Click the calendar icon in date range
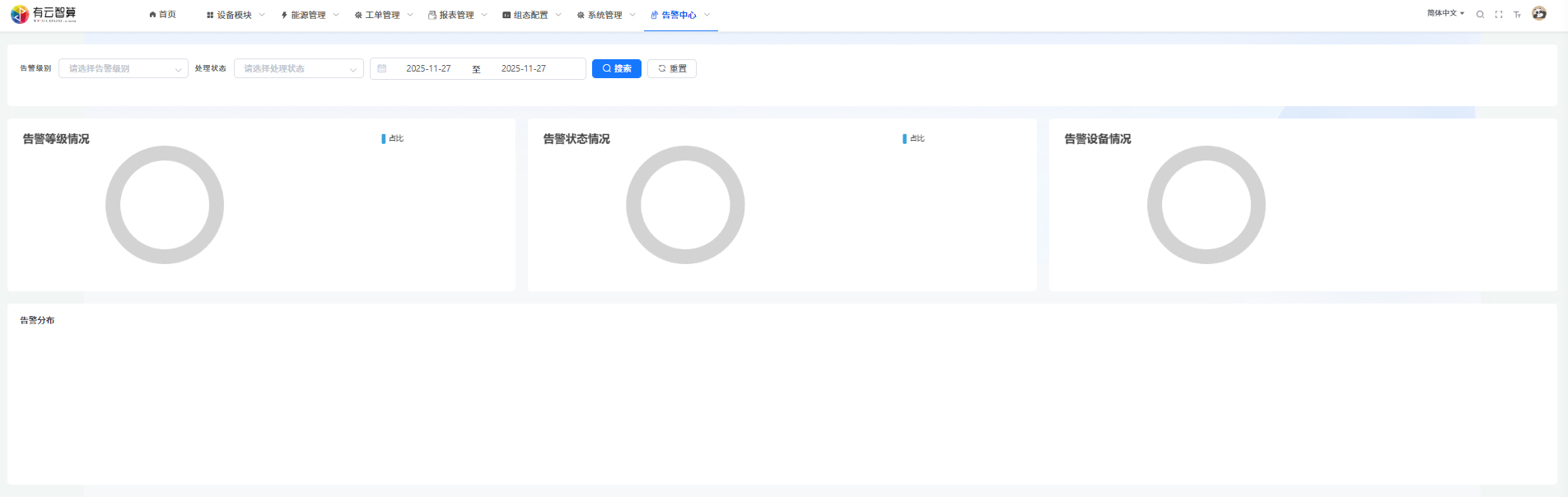1568x497 pixels. [382, 68]
